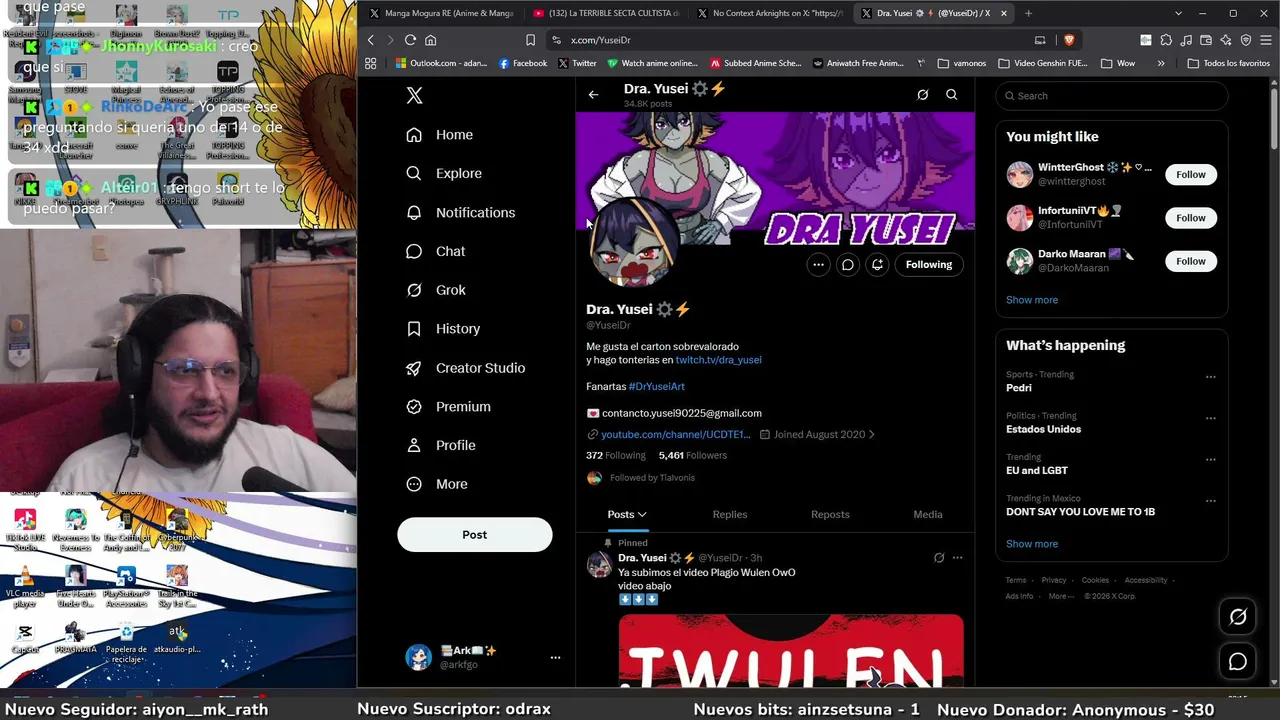
Task: Expand hidden bookmarks overflow chevron
Action: pos(1161,63)
